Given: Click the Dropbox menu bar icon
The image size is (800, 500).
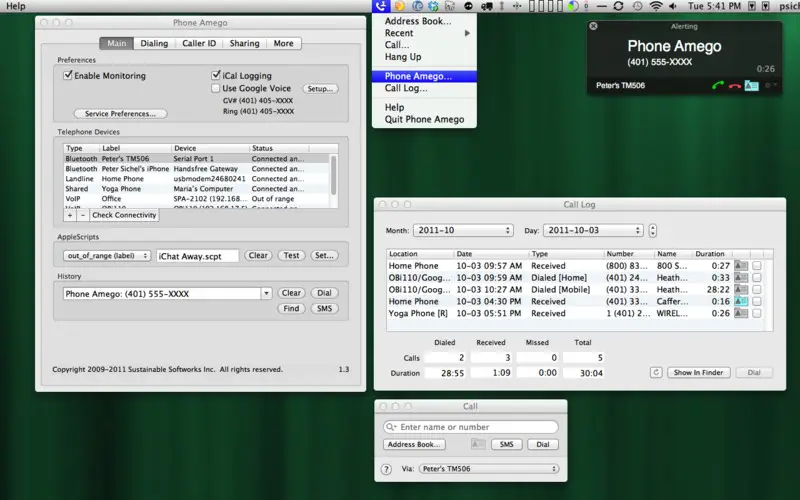Looking at the screenshot, I should pyautogui.click(x=433, y=6).
